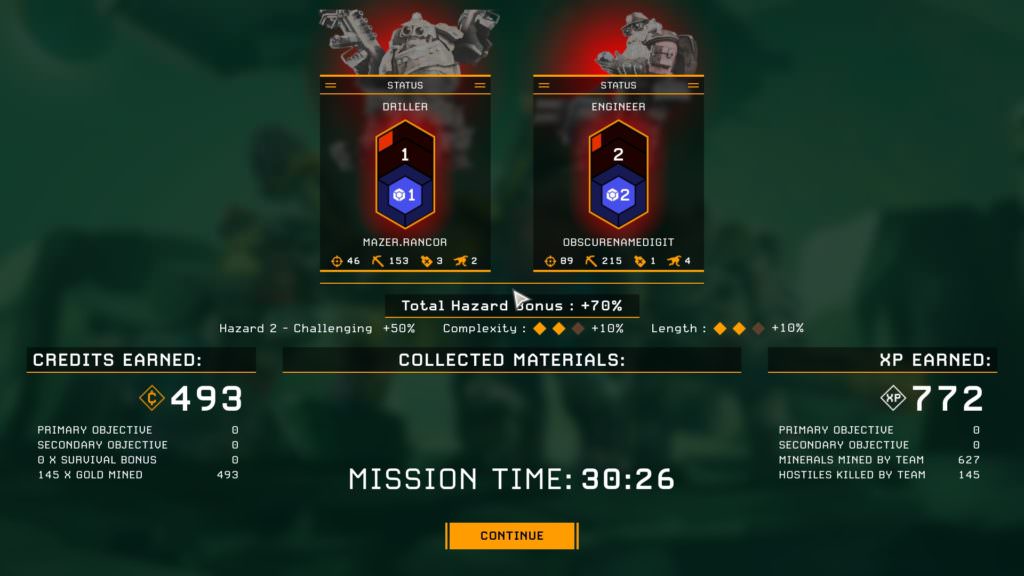Open the Engineer STATUS header tab
Image resolution: width=1024 pixels, height=576 pixels.
point(618,85)
